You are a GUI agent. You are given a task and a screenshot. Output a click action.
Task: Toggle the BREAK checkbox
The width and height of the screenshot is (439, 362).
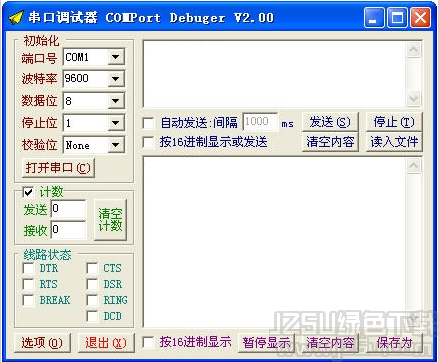pos(28,300)
